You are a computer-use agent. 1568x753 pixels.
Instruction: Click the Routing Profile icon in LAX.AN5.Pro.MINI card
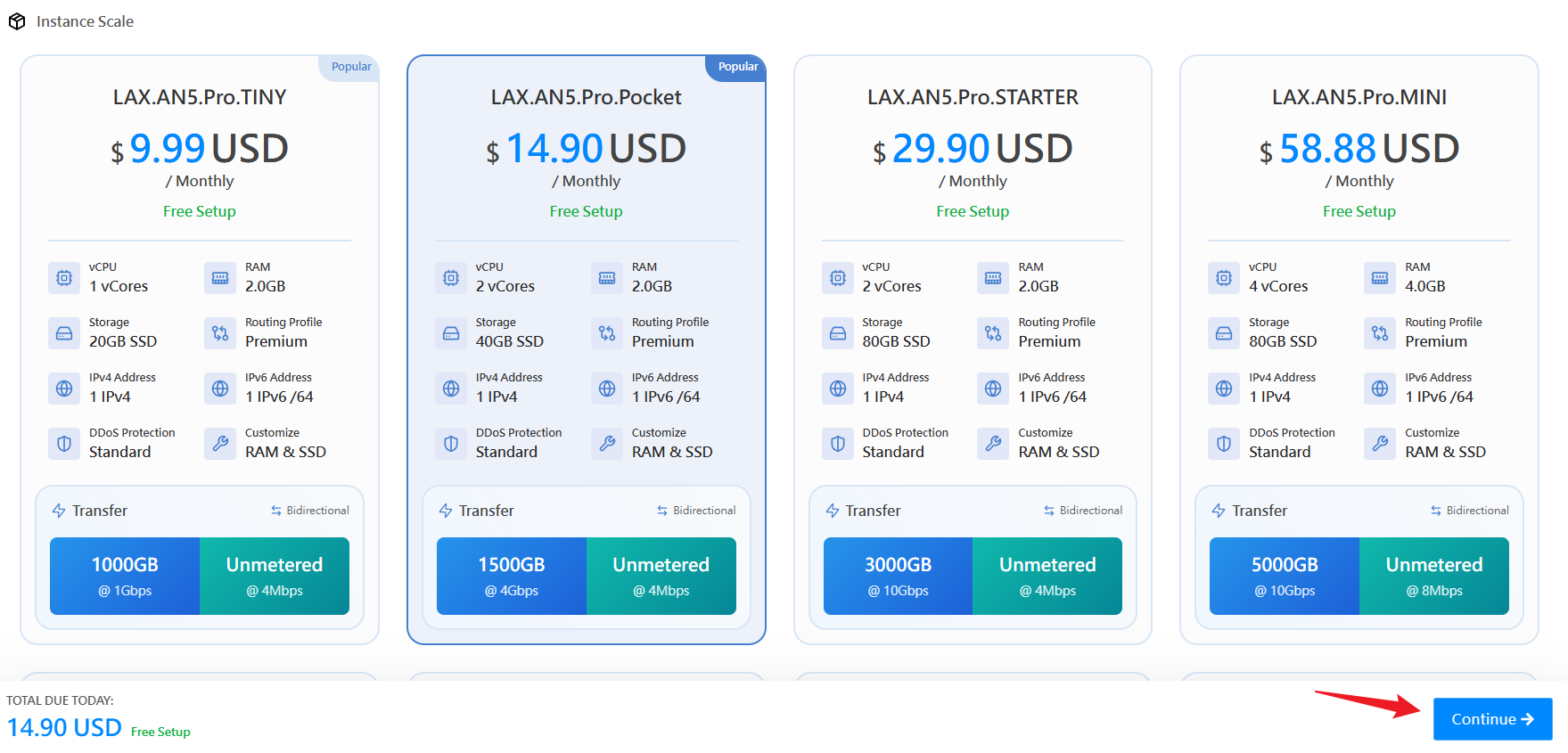coord(1380,333)
